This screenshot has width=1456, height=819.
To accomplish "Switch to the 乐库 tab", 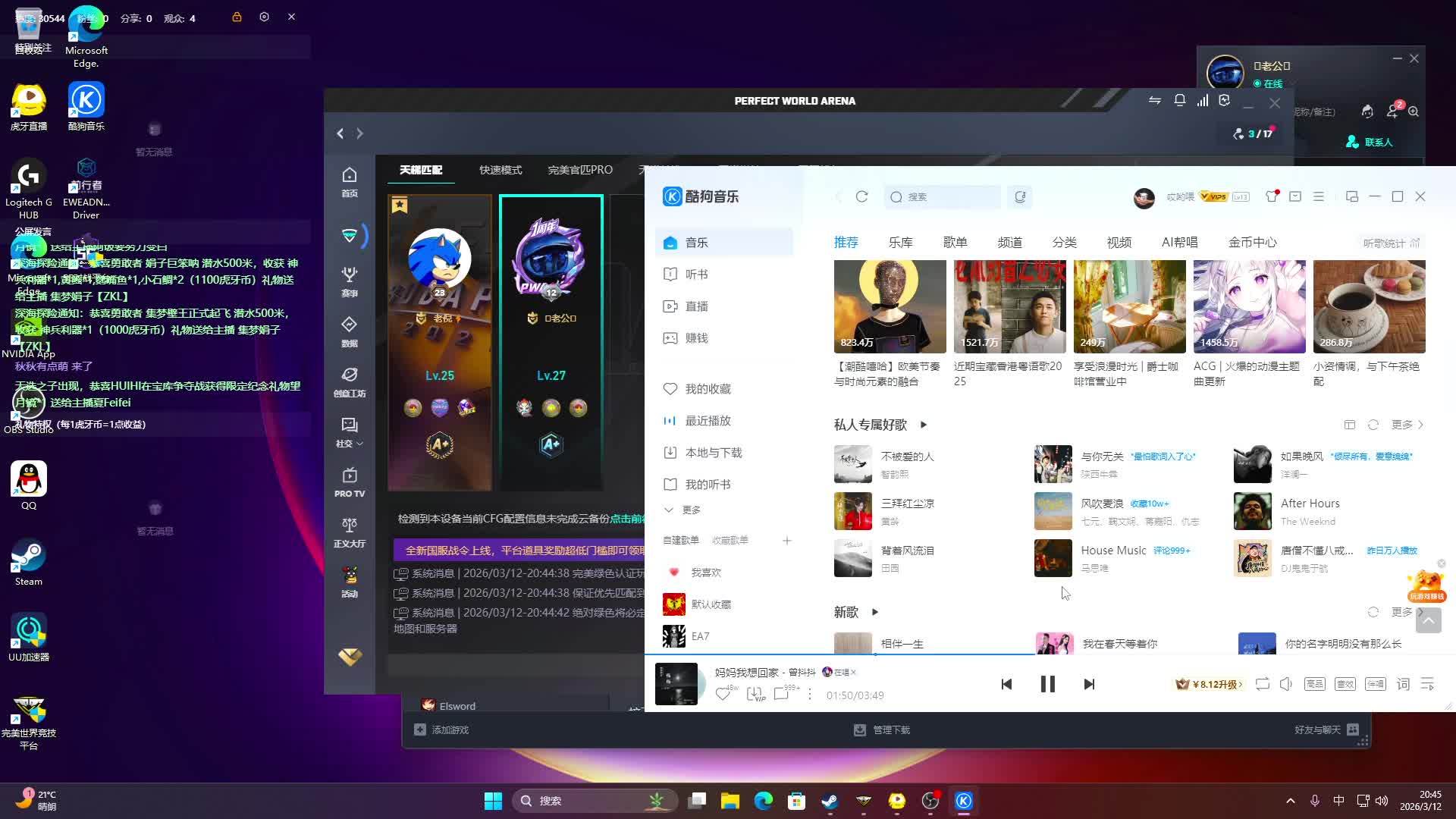I will pyautogui.click(x=900, y=242).
